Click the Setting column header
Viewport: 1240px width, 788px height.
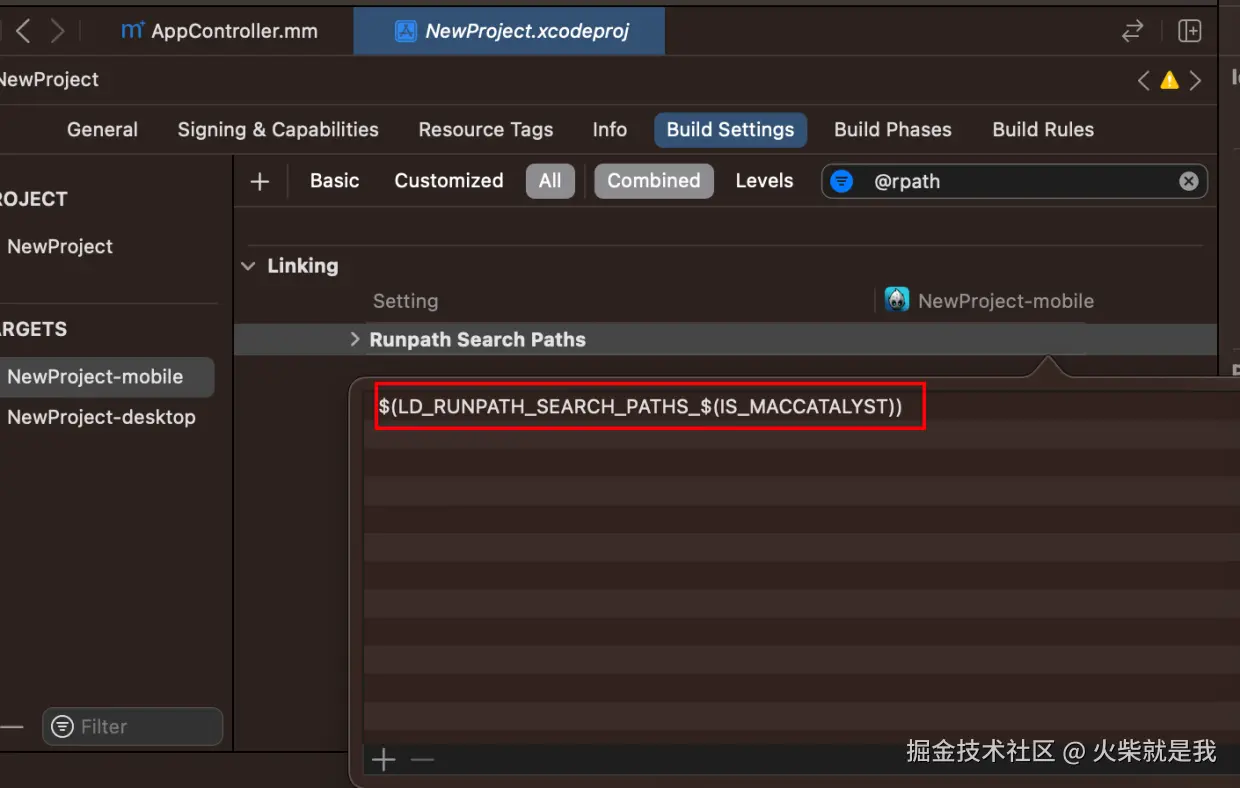(405, 301)
